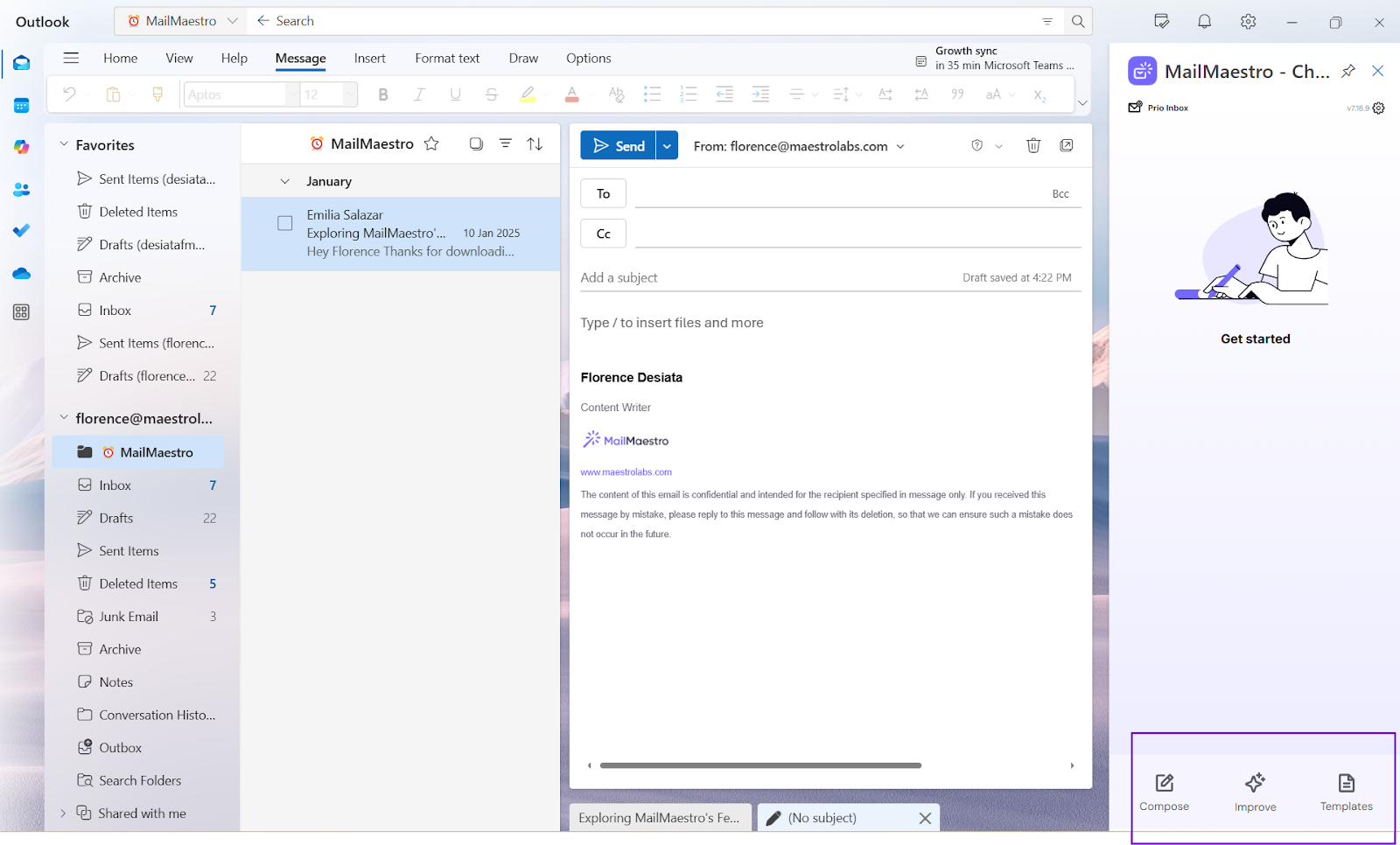The height and width of the screenshot is (845, 1400).
Task: Collapse the florence@maestrolabs account tree
Action: point(63,418)
